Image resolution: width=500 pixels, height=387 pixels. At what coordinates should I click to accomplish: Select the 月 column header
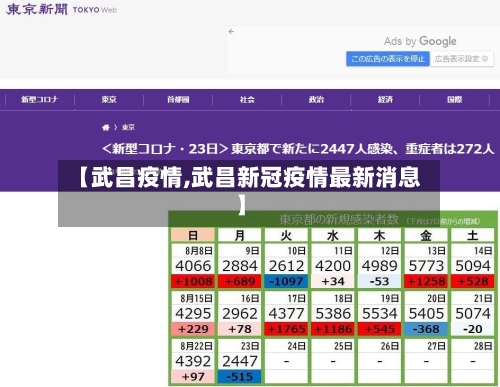coord(240,235)
